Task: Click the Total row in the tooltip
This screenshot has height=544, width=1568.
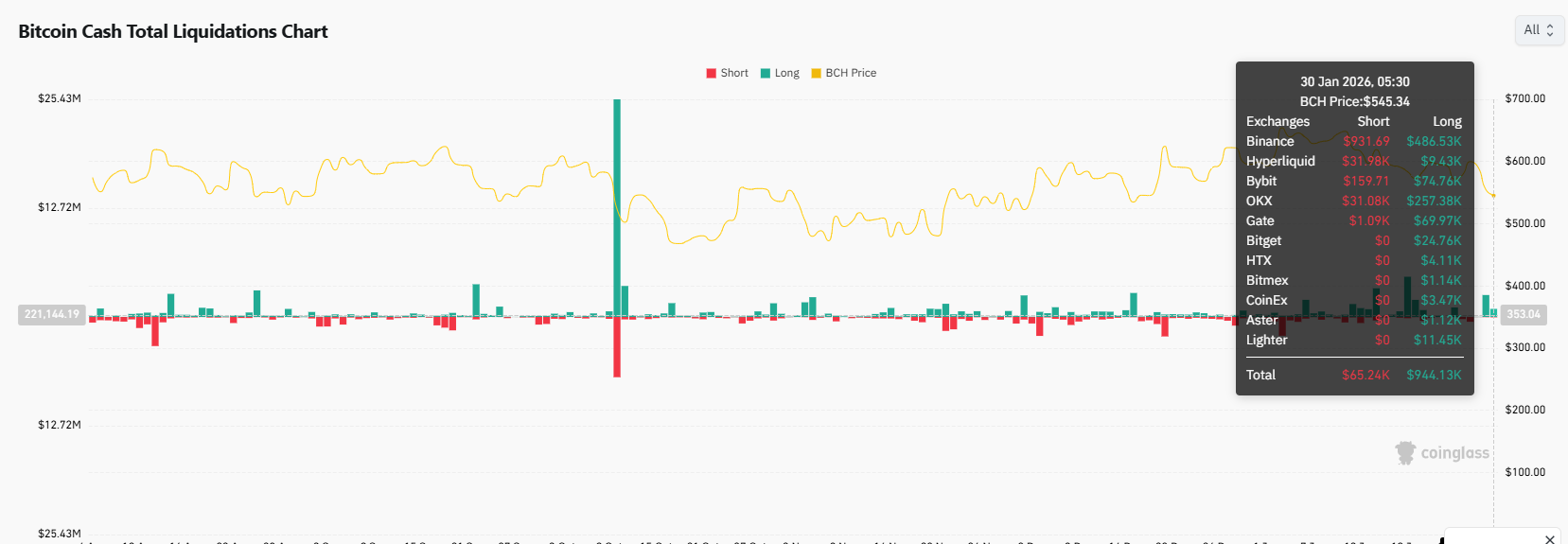Action: [1353, 375]
